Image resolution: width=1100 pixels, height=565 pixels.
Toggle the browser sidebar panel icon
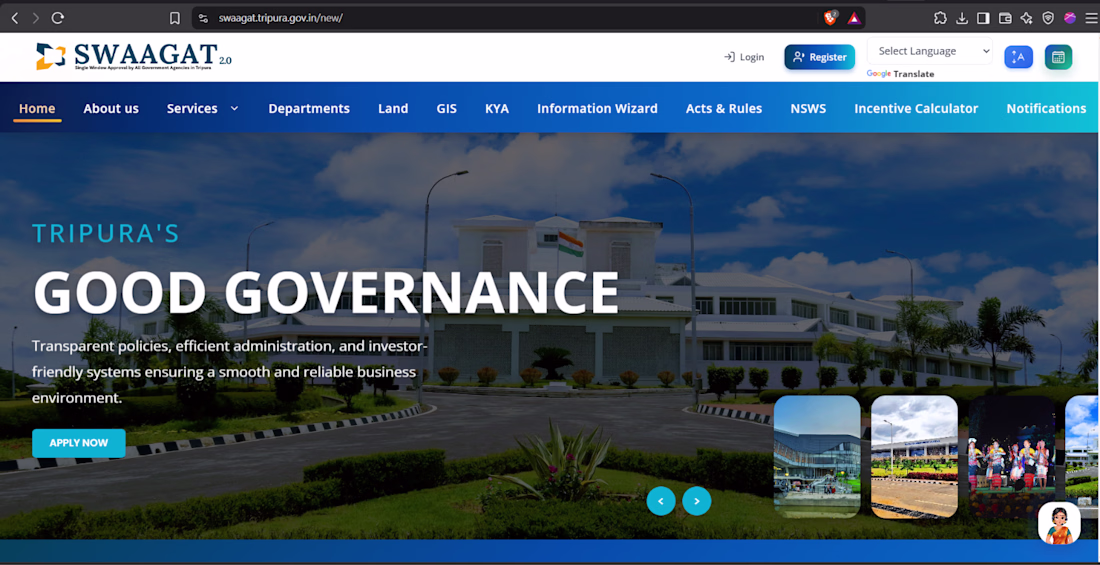point(984,18)
